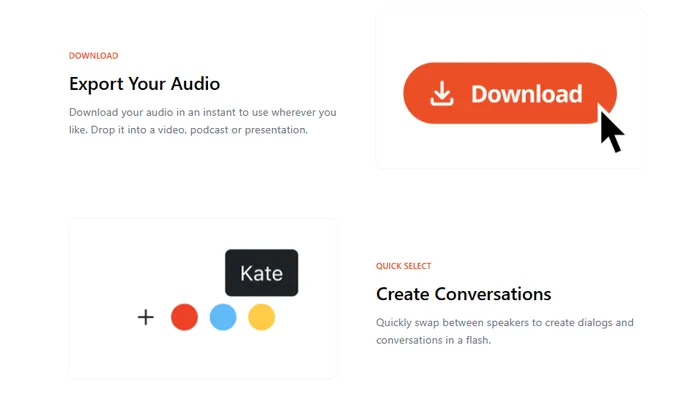Click the orange DOWNLOAD section label

[x=93, y=56]
